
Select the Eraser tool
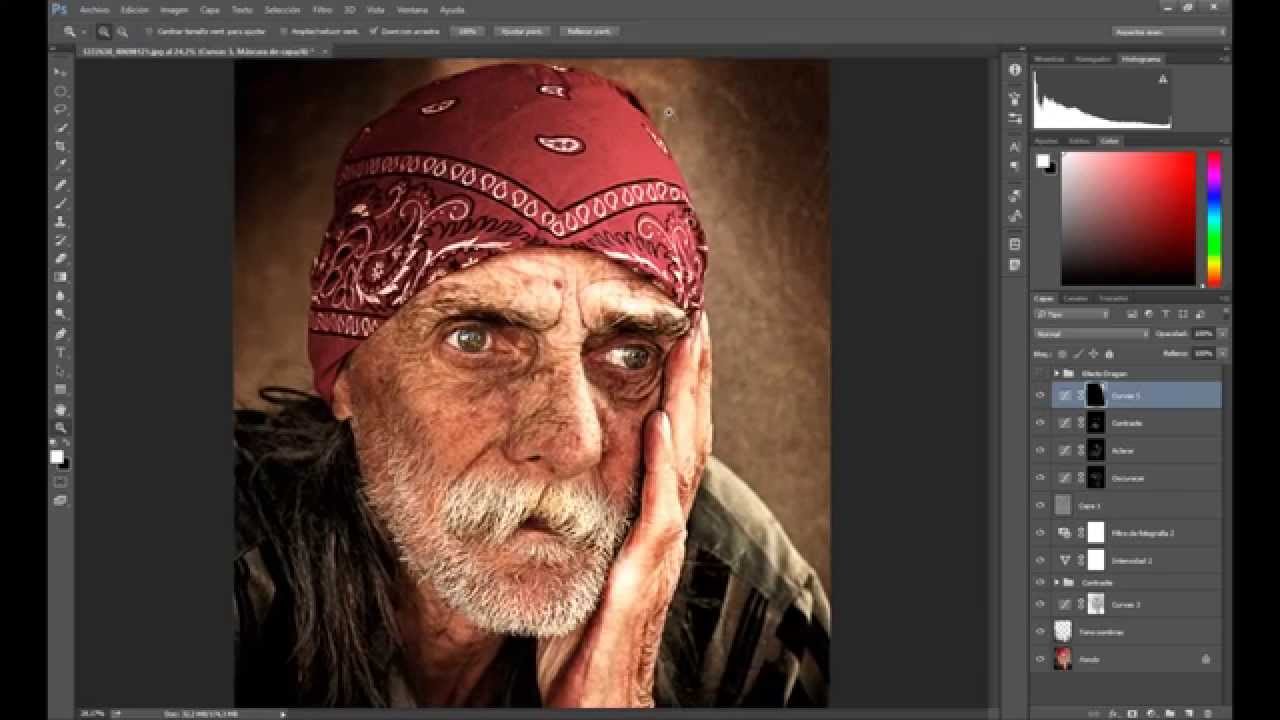coord(60,258)
